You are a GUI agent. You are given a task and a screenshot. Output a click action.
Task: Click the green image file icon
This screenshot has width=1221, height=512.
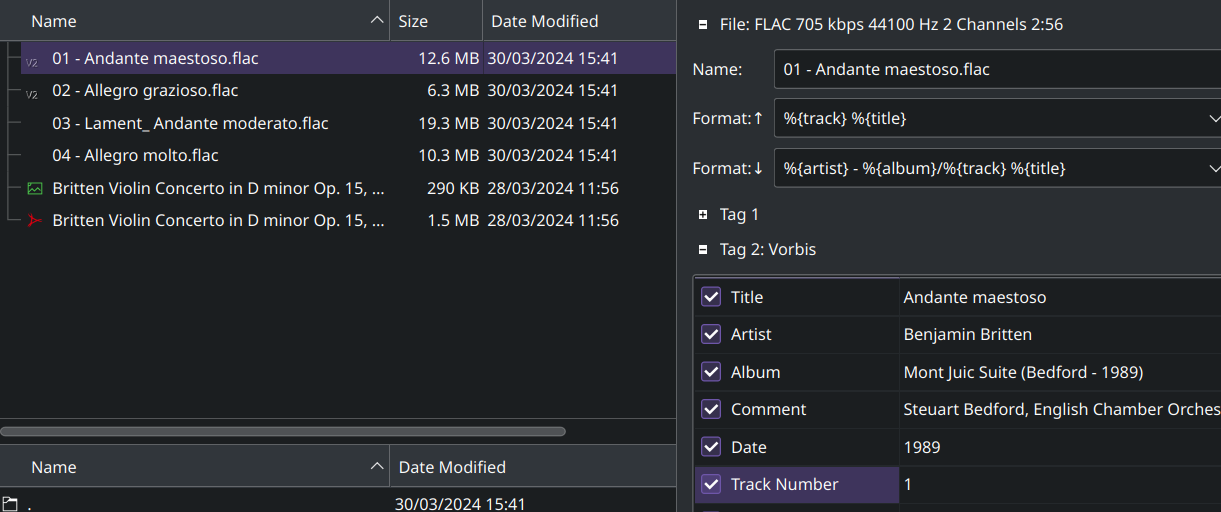tap(36, 188)
